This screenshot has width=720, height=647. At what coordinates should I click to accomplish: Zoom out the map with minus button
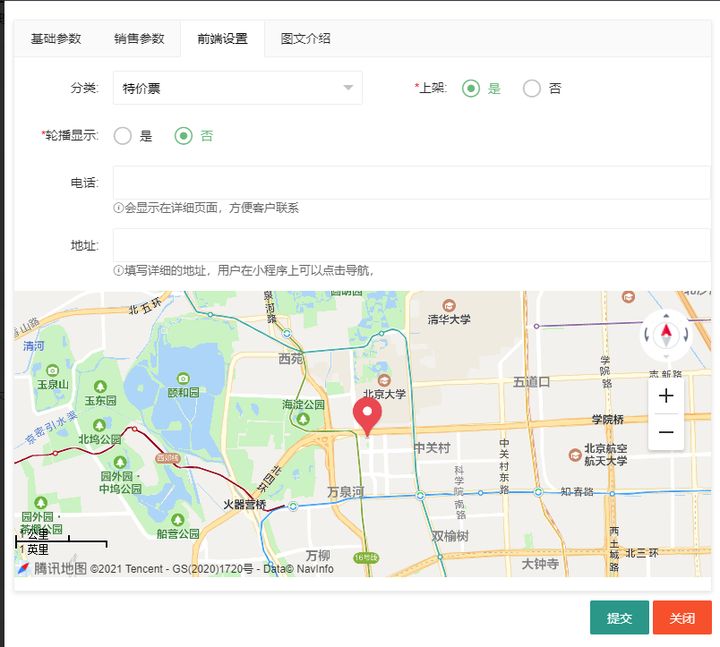666,432
